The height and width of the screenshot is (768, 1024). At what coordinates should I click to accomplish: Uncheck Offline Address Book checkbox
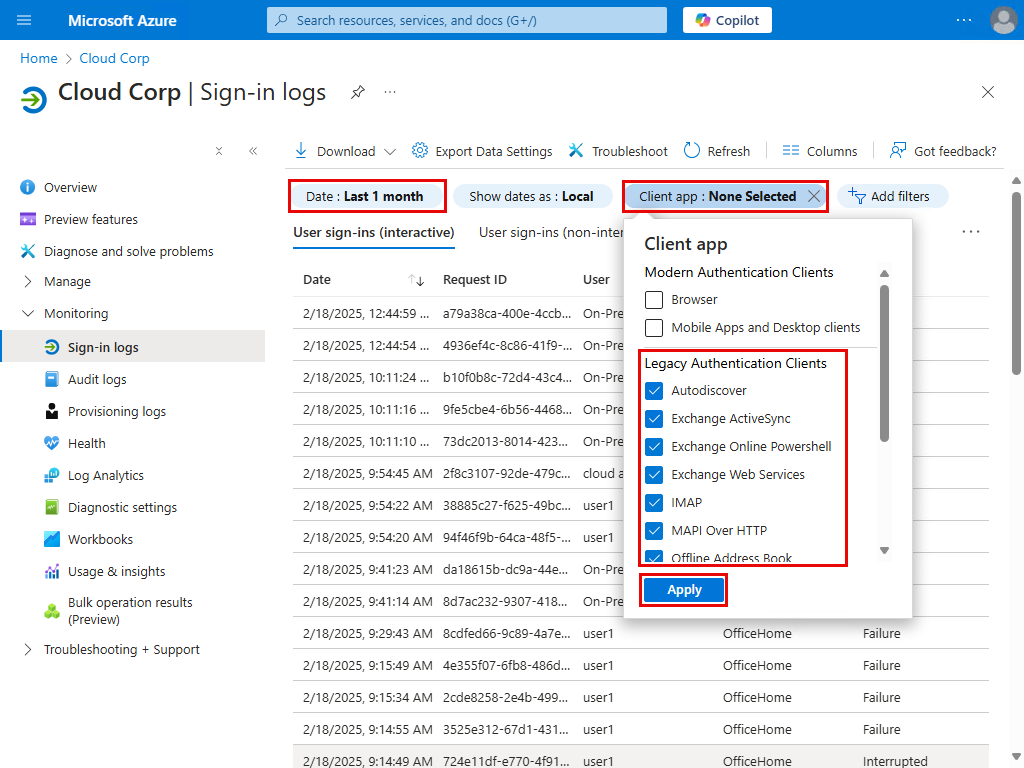point(654,556)
